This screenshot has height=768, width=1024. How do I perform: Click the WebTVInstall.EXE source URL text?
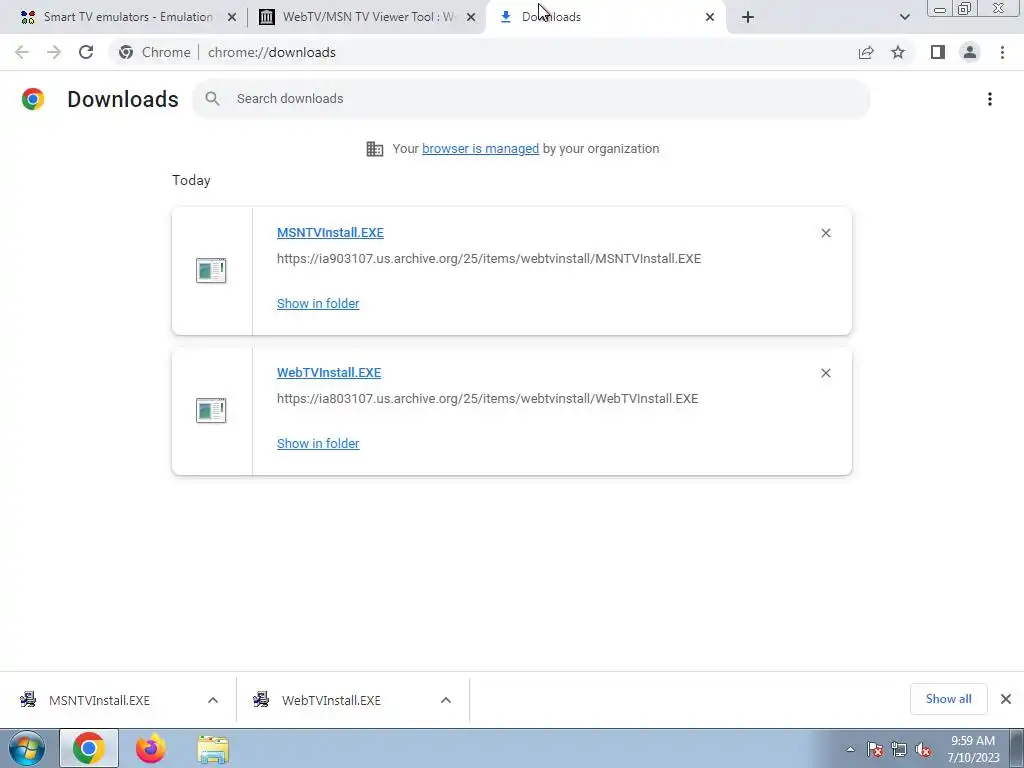(487, 398)
